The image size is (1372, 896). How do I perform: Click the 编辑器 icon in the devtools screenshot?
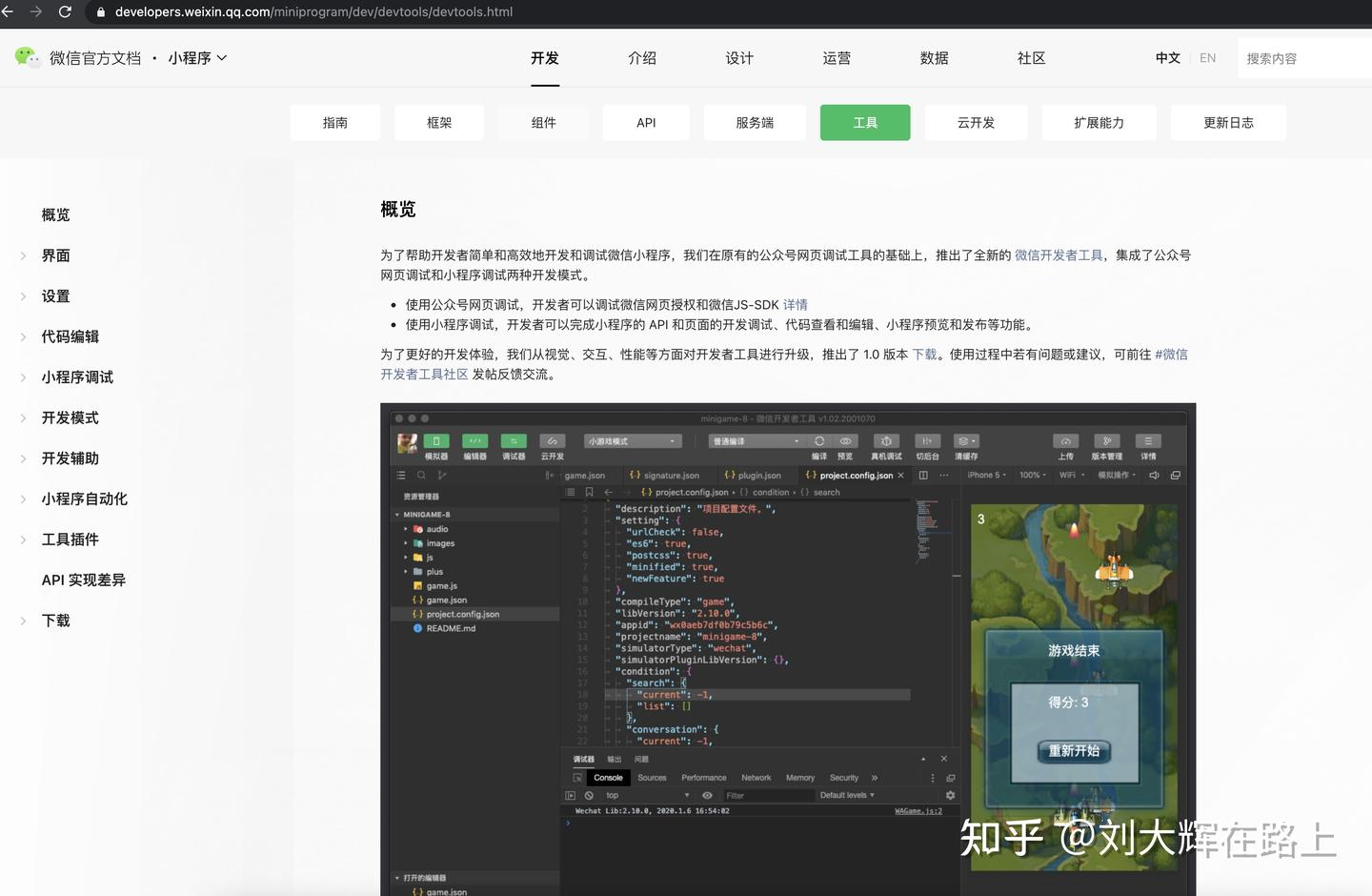(474, 441)
